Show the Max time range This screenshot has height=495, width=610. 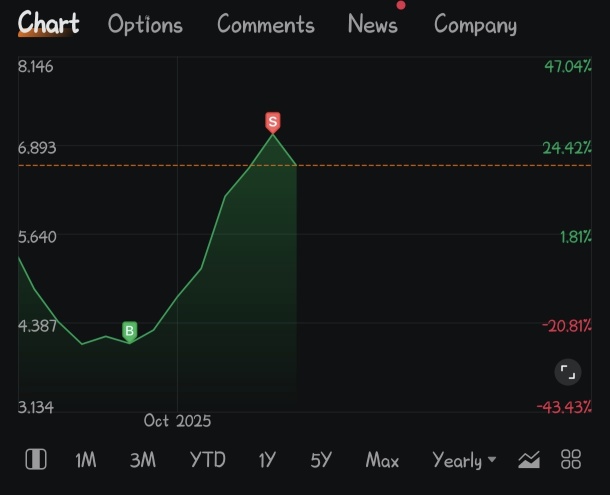tap(382, 460)
